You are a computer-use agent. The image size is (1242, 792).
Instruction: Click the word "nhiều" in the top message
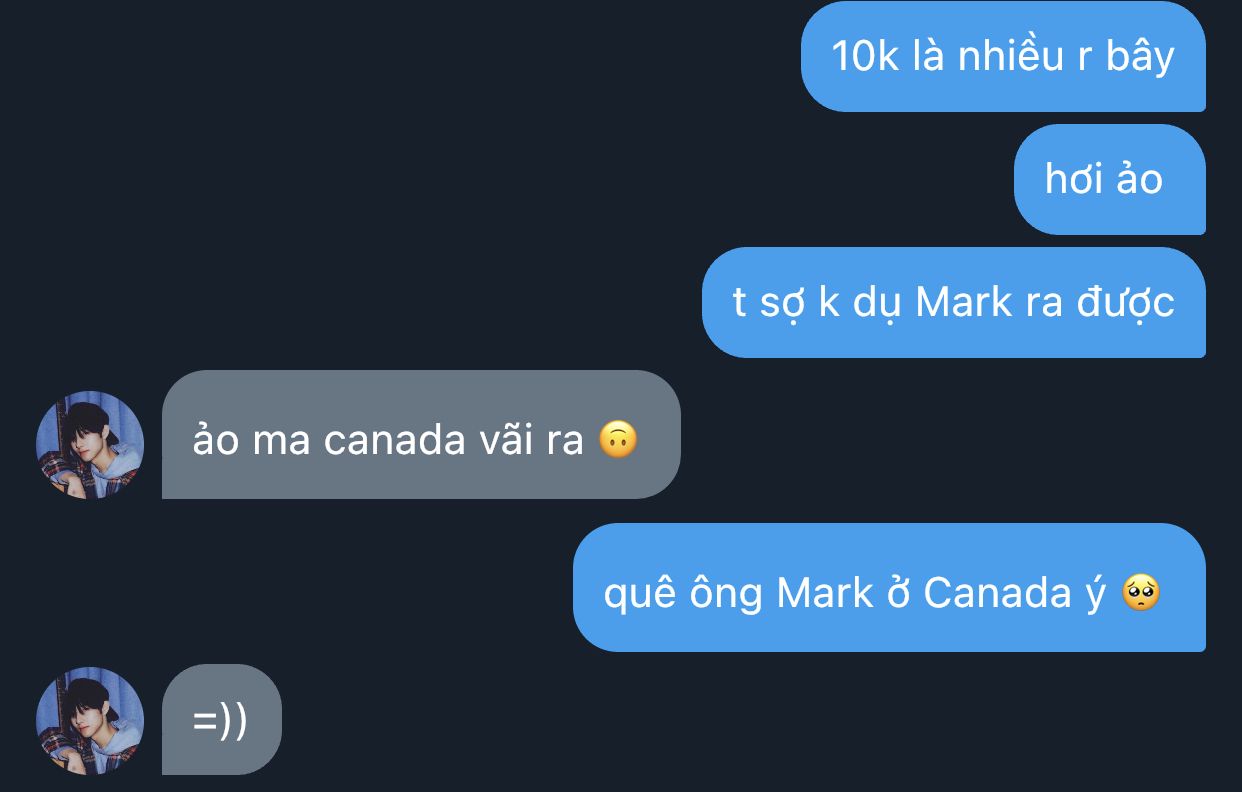tap(1011, 56)
